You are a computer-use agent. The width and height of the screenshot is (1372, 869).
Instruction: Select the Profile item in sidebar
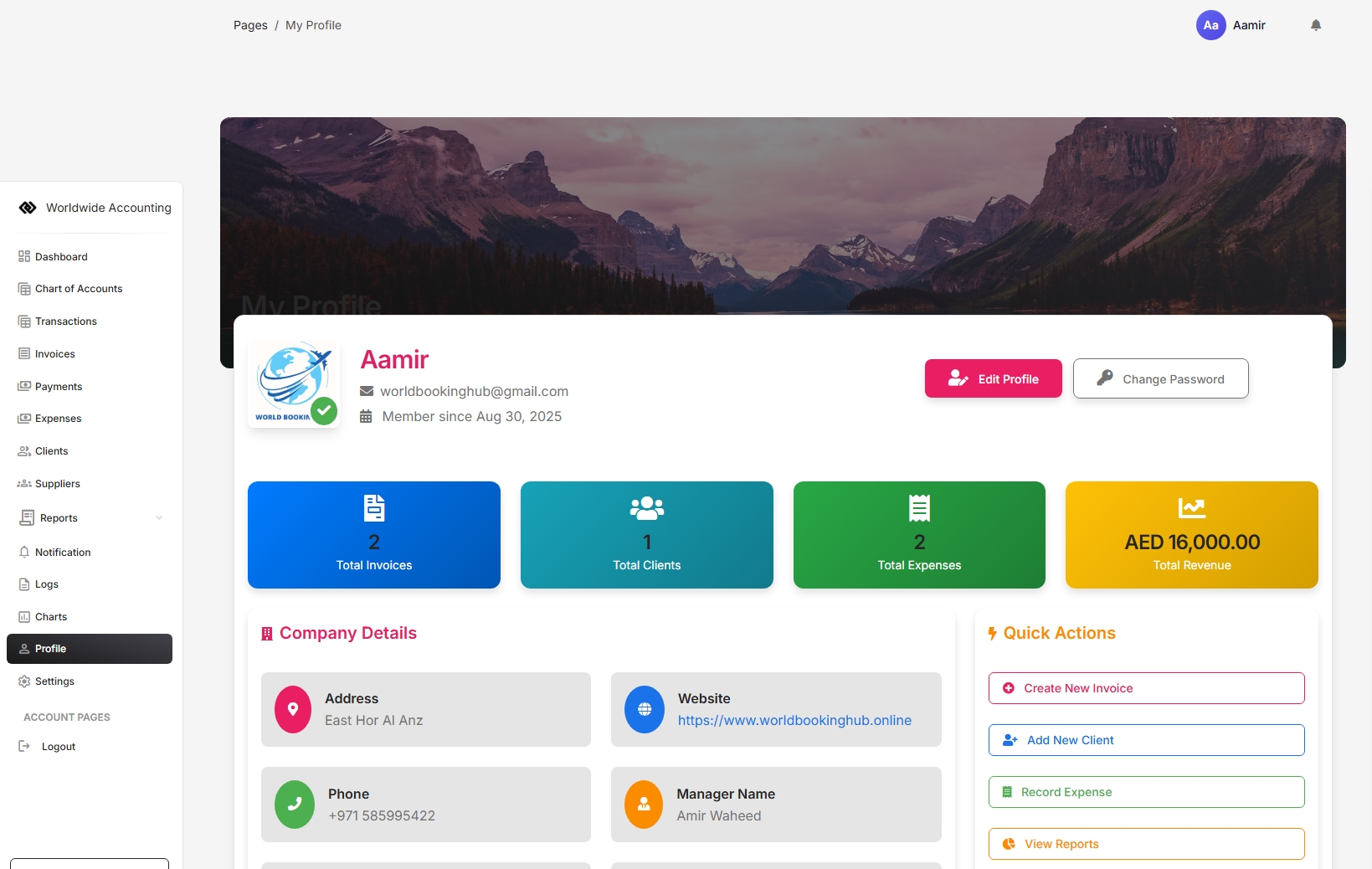(50, 649)
